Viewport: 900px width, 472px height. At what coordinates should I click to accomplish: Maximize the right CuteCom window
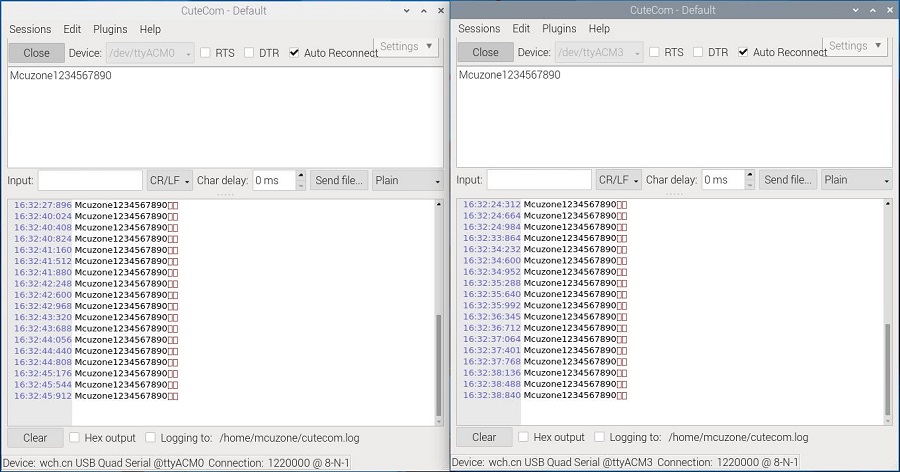click(x=872, y=10)
